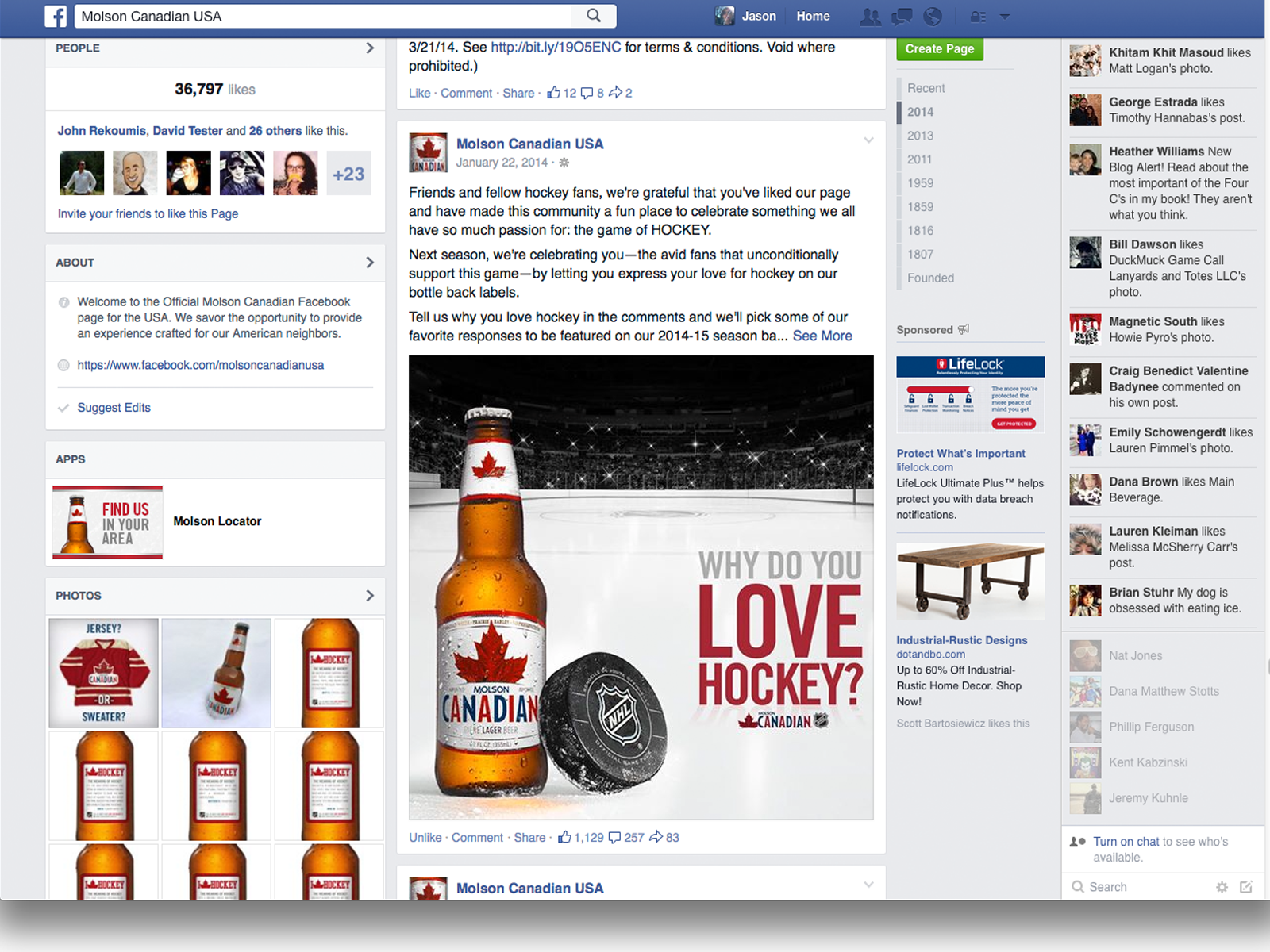Jump to 1959 in the timeline
This screenshot has height=952, width=1270.
921,183
